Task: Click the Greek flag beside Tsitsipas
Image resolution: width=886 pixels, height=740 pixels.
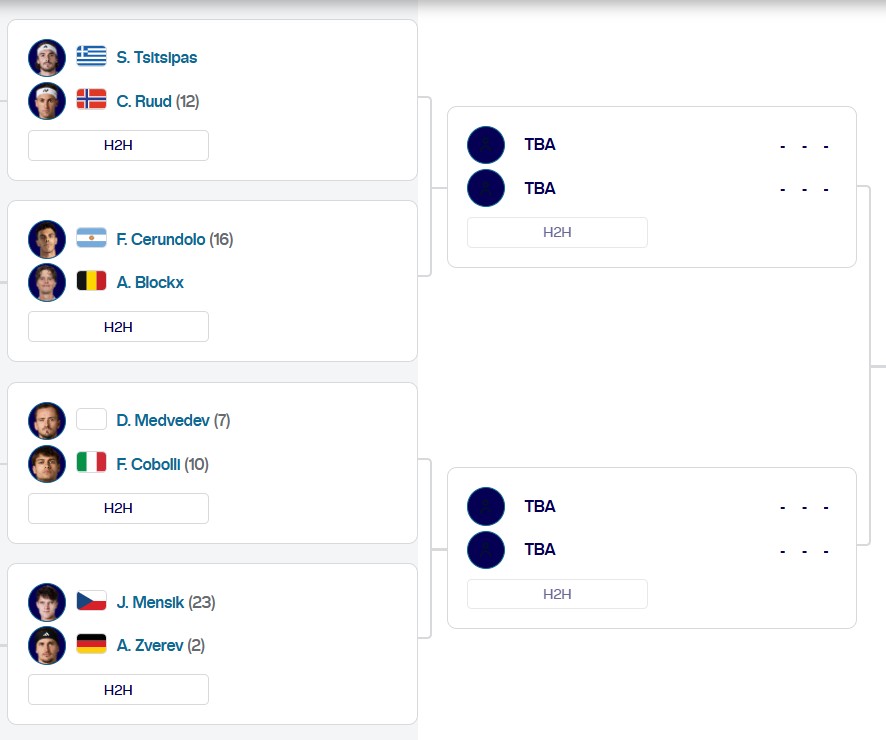Action: (x=91, y=57)
